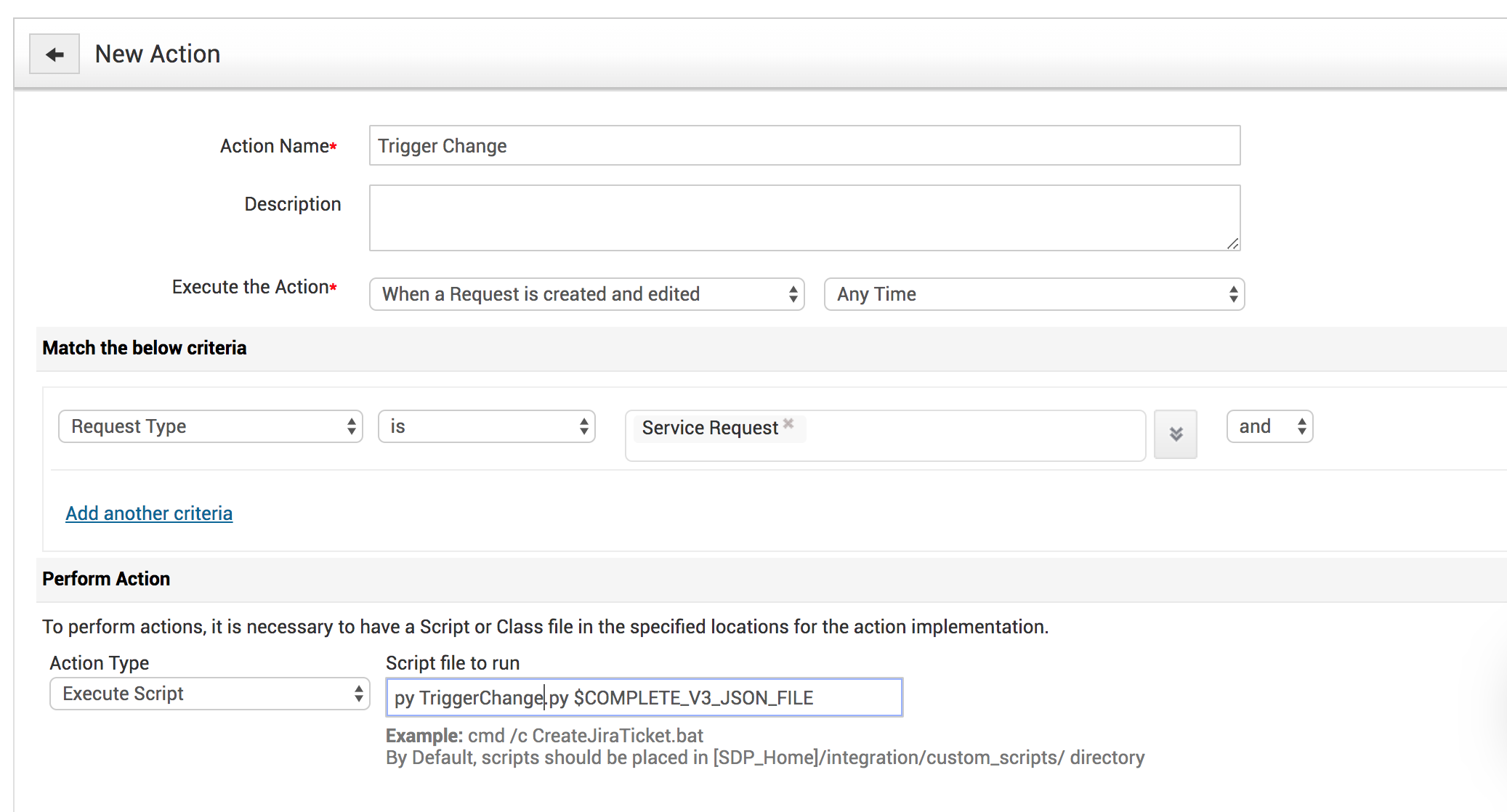Click the back arrow button
This screenshot has width=1507, height=812.
click(x=54, y=54)
